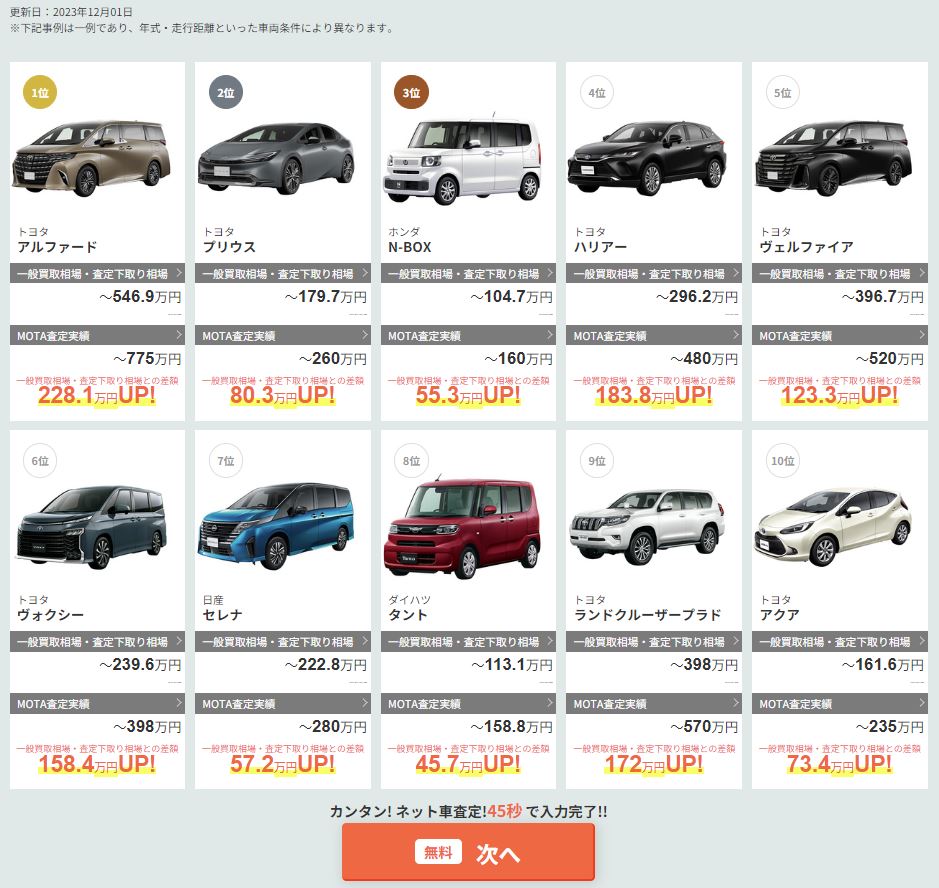This screenshot has height=888, width=939.
Task: Open セレナ MOTA査定実績 chevron
Action: (364, 703)
